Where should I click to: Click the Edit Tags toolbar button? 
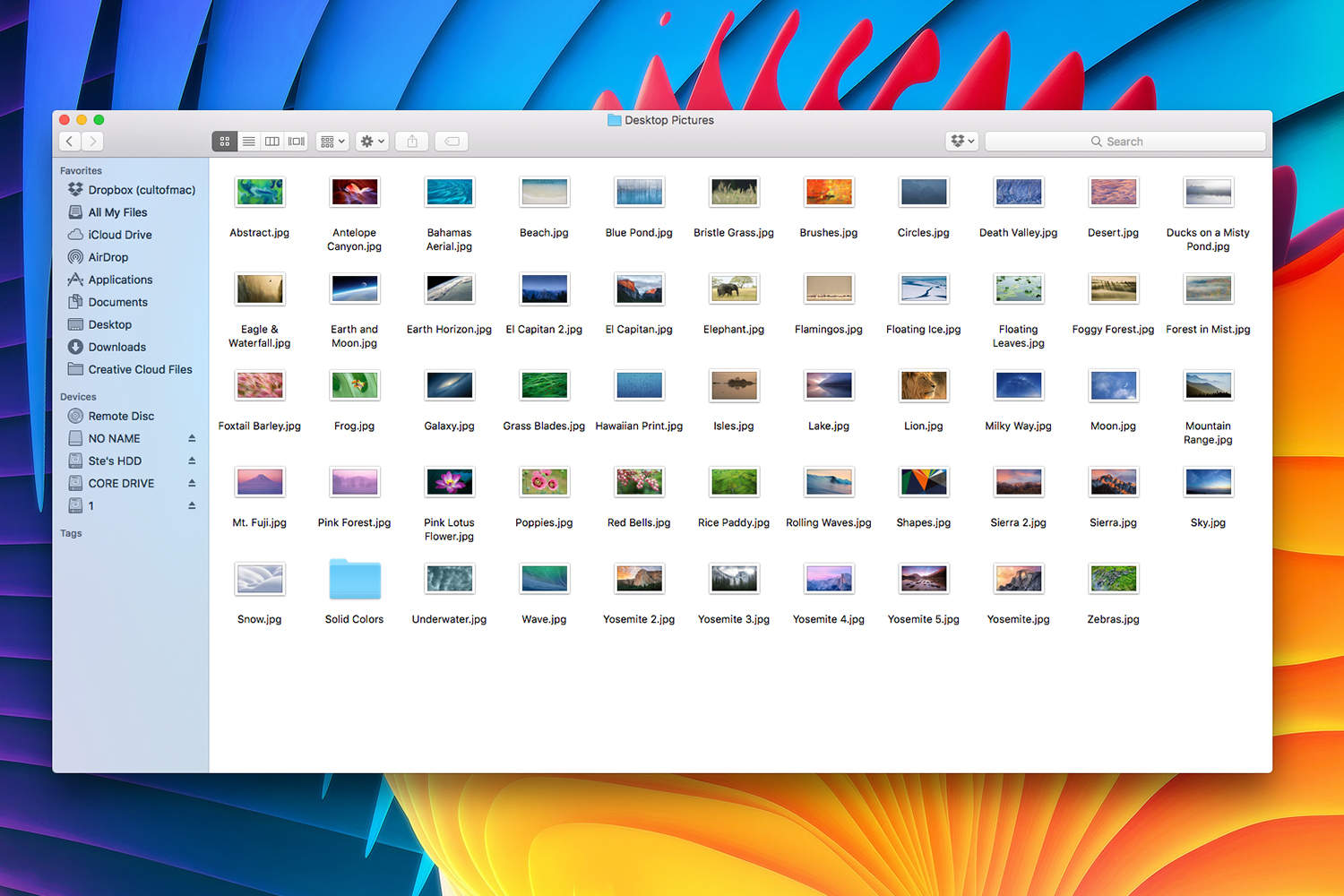[x=452, y=142]
